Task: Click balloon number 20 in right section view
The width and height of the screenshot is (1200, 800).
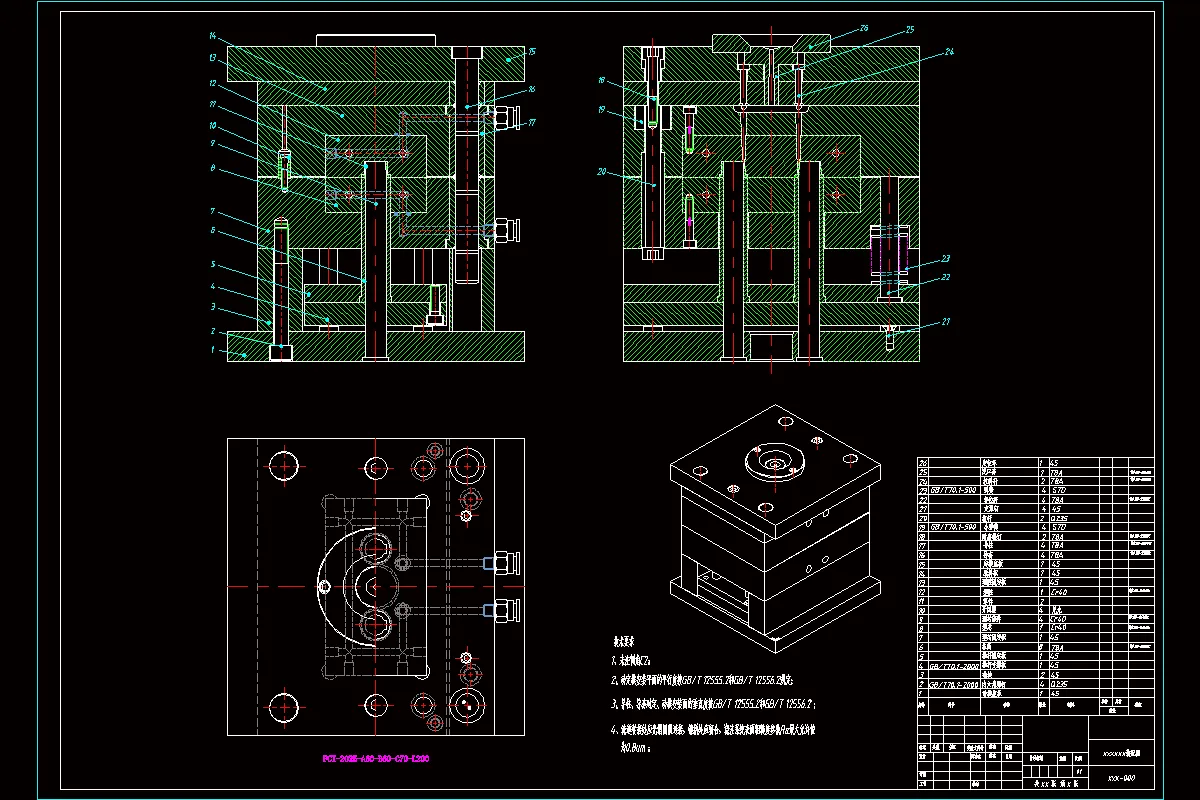Action: 602,171
